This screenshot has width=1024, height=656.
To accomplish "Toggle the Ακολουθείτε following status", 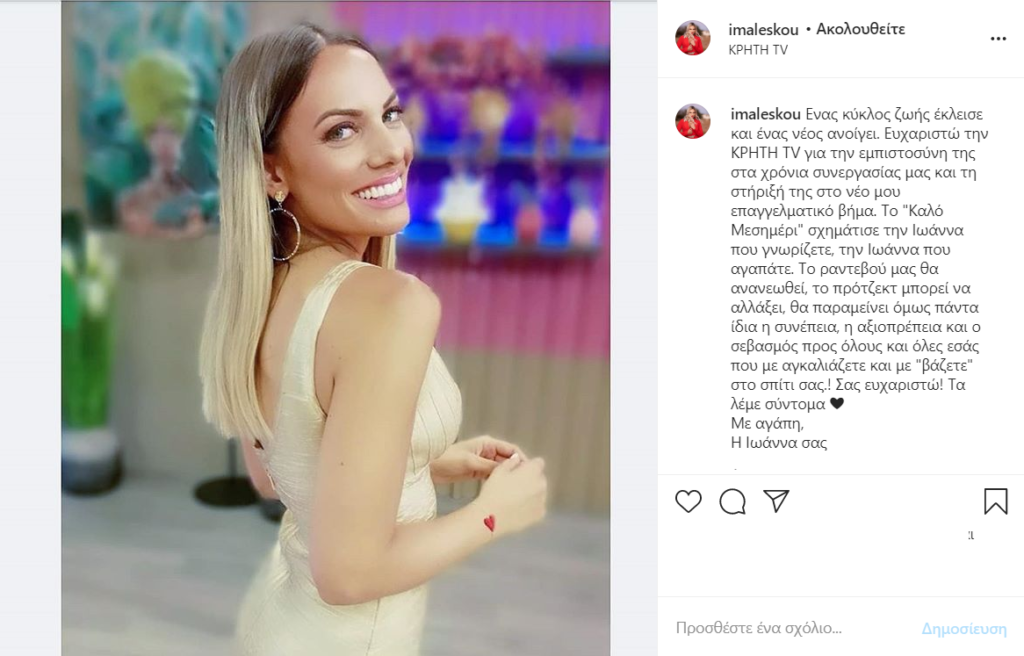I will click(860, 29).
